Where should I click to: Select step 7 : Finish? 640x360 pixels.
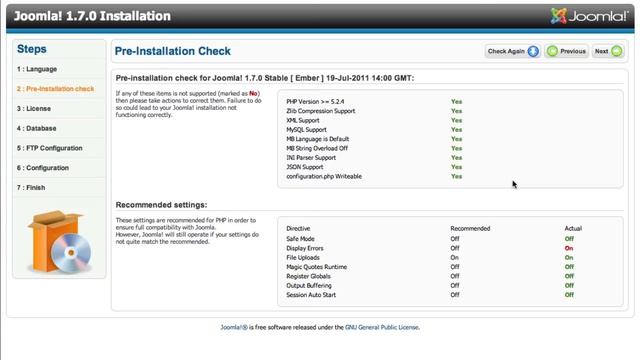click(31, 188)
